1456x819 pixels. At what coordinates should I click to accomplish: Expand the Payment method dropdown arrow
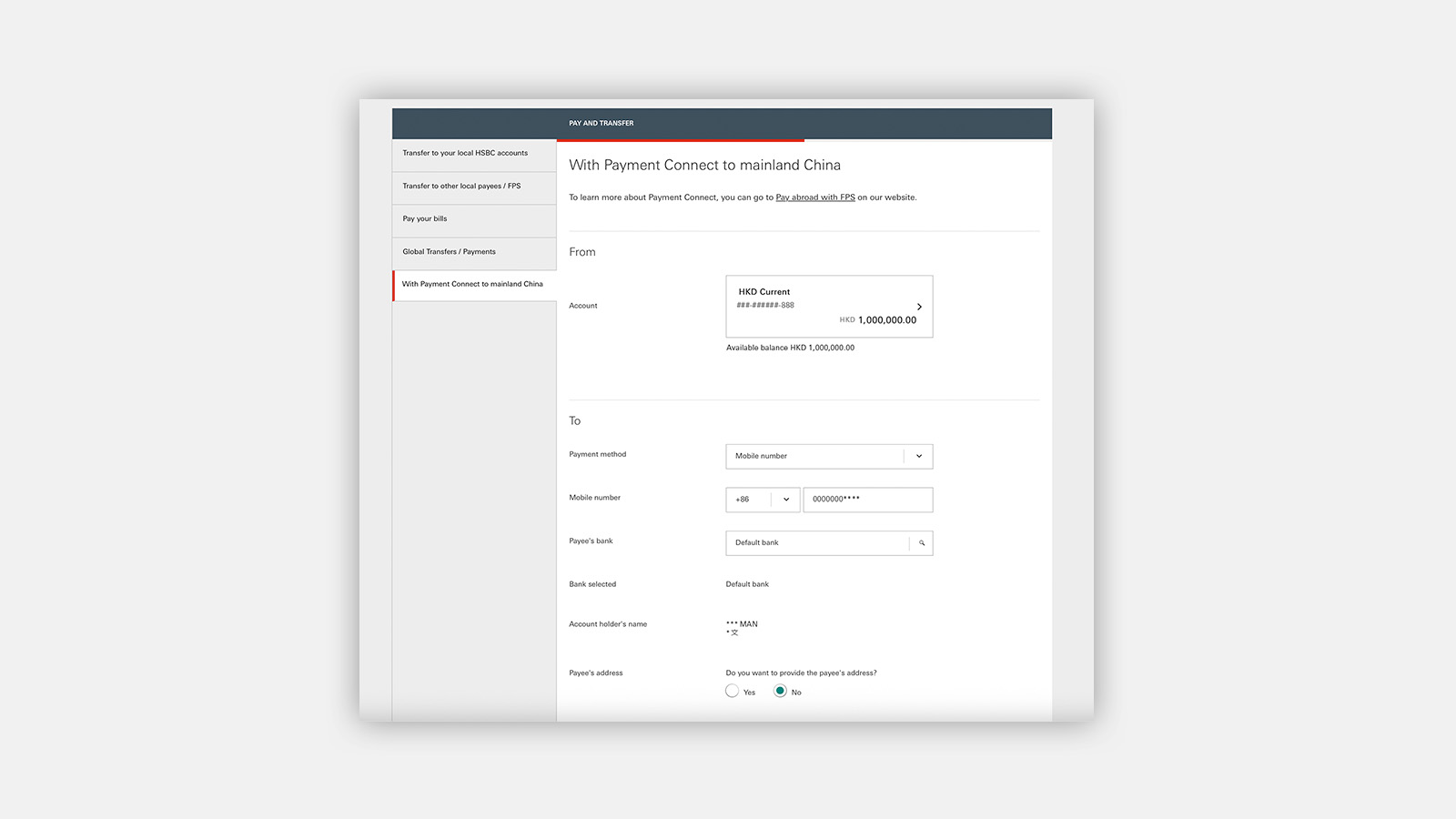919,456
